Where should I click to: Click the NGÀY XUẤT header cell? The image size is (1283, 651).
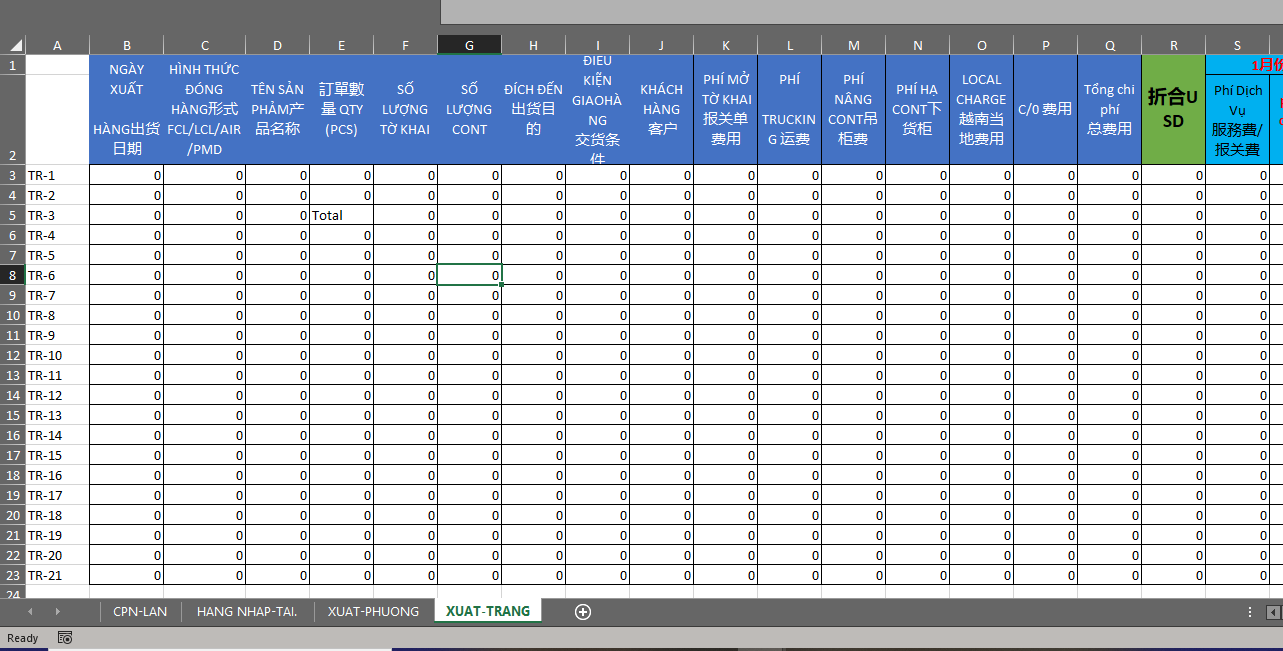(x=126, y=110)
